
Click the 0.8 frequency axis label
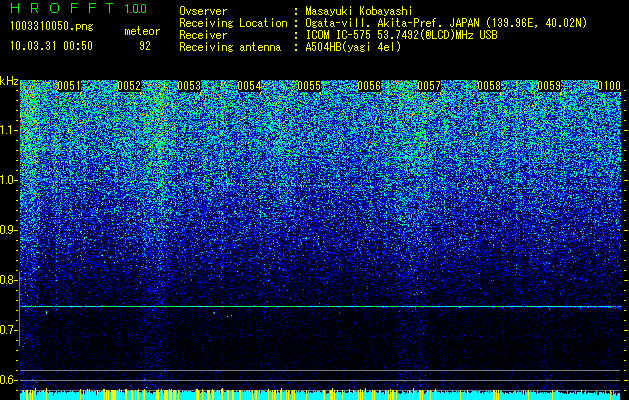[9, 280]
